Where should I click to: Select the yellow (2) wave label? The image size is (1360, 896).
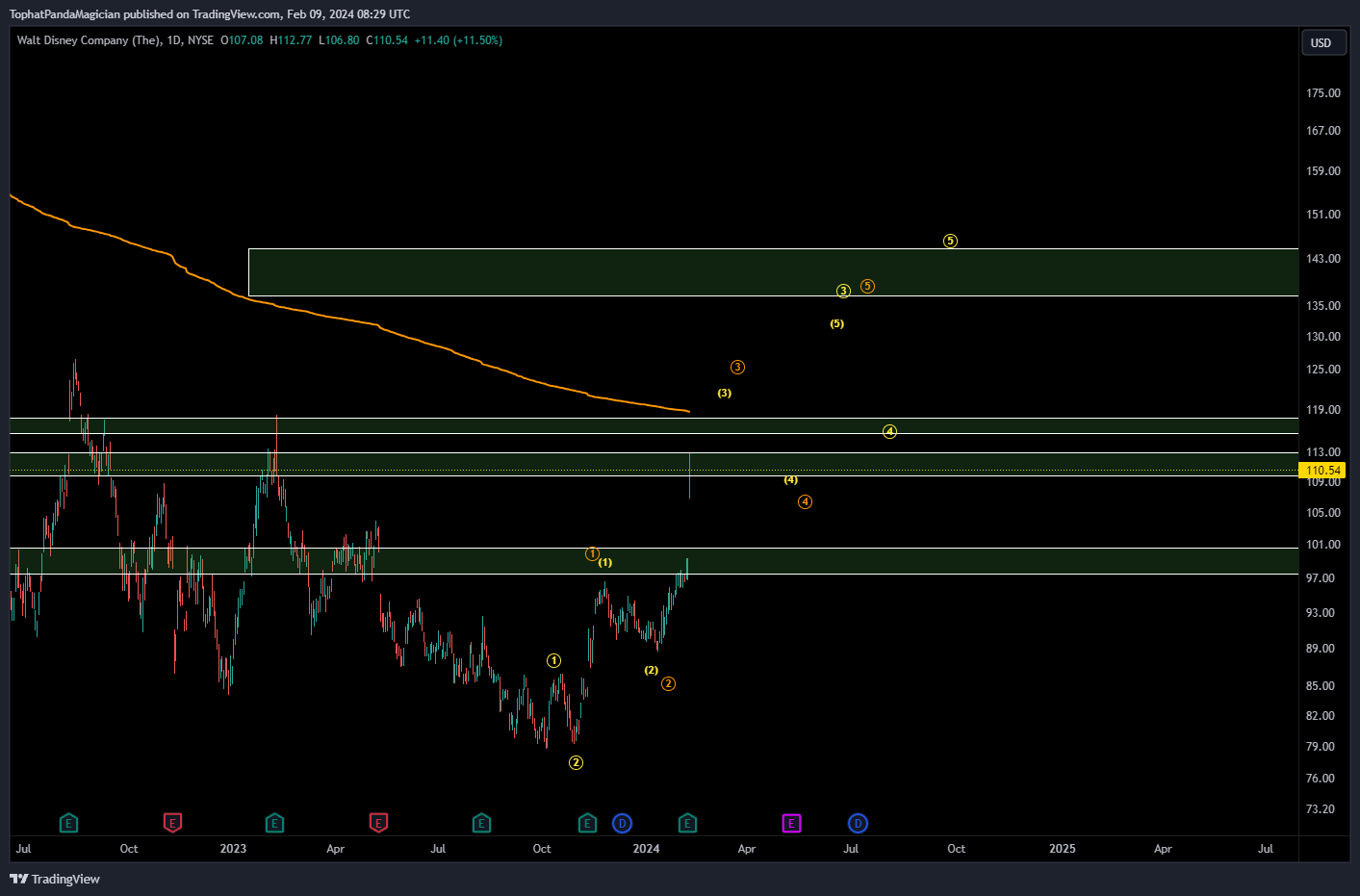click(652, 670)
